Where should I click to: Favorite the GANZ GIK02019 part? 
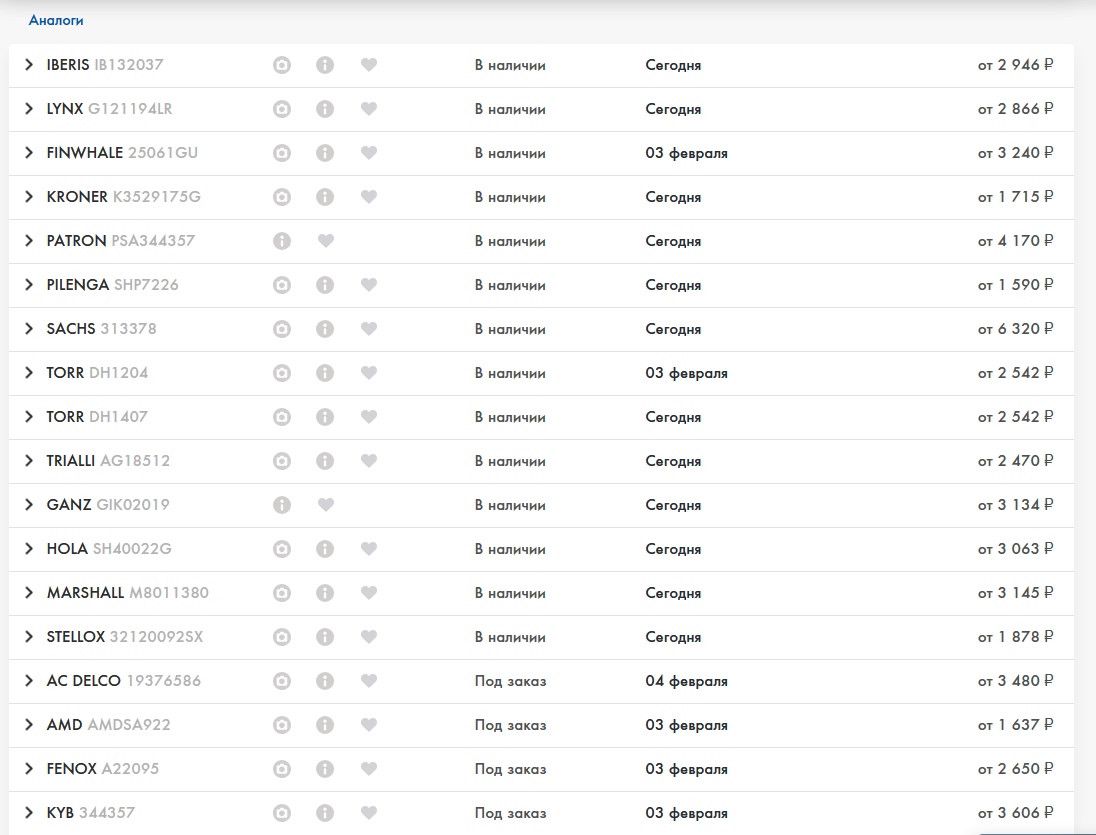(x=326, y=504)
